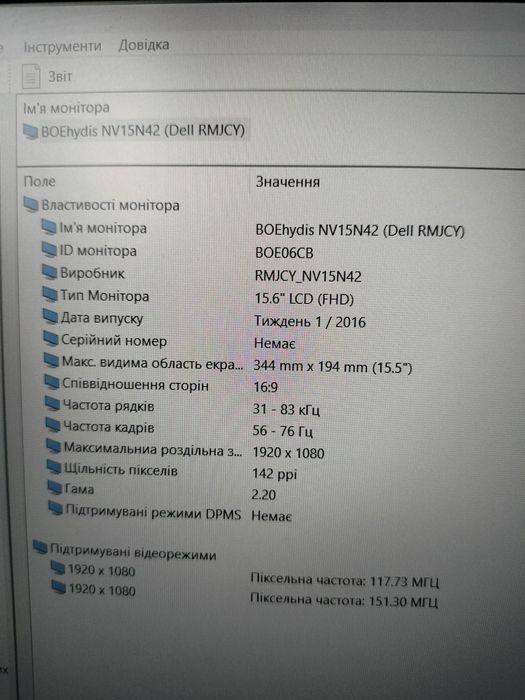Click value RMJCY_NV15N42
525x700 pixels.
click(308, 276)
